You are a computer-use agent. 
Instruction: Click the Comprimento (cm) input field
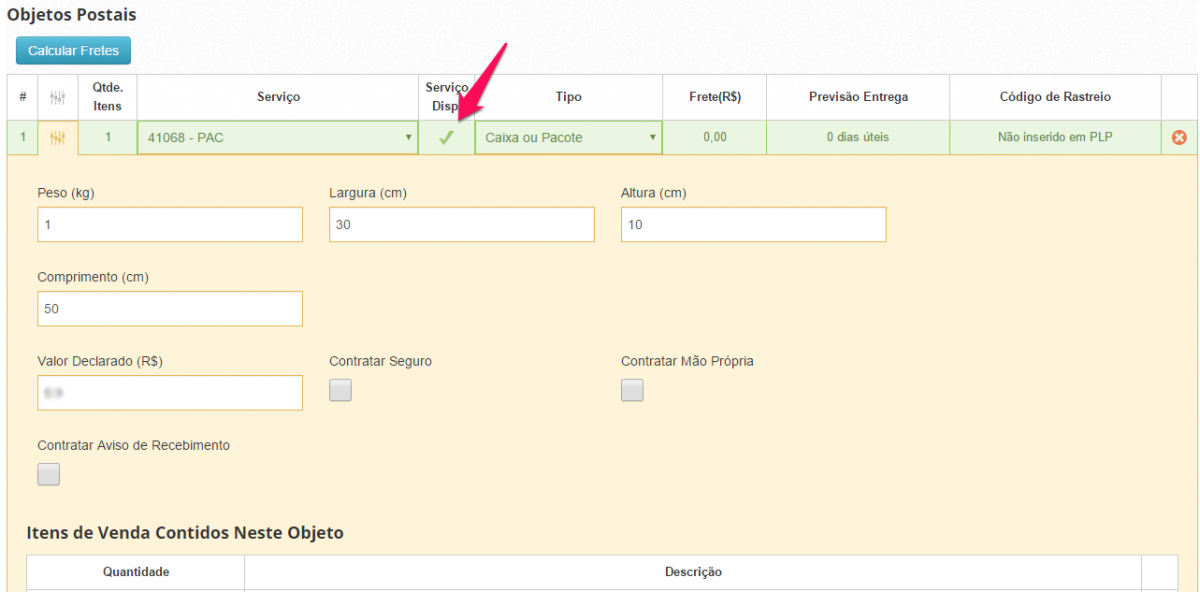click(170, 309)
